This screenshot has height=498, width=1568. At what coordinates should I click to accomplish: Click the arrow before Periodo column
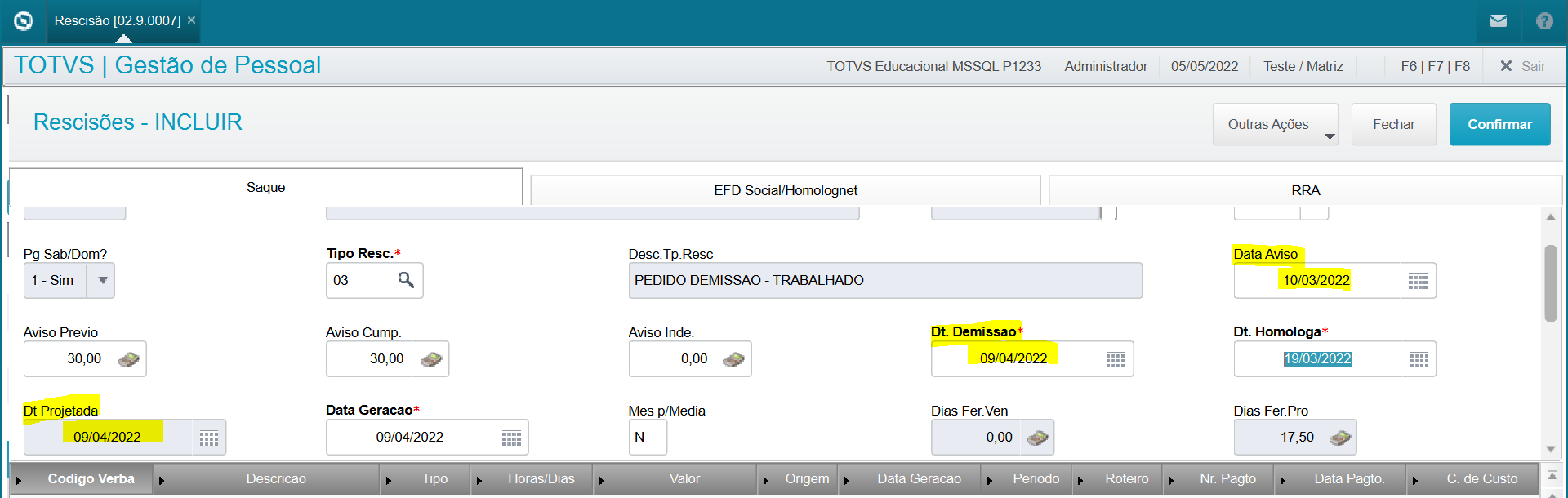pyautogui.click(x=990, y=480)
